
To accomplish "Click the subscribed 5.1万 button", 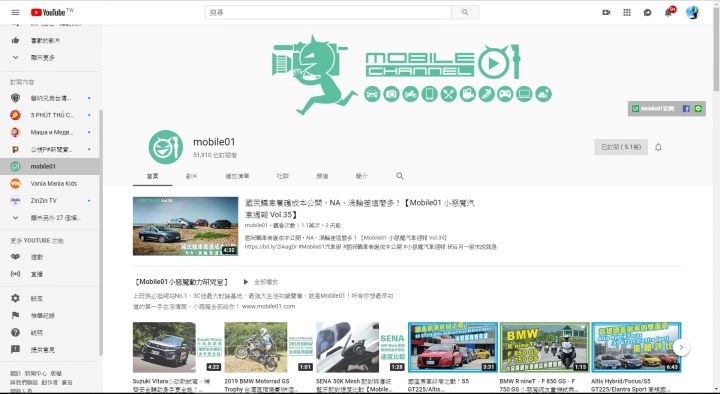I will [621, 147].
